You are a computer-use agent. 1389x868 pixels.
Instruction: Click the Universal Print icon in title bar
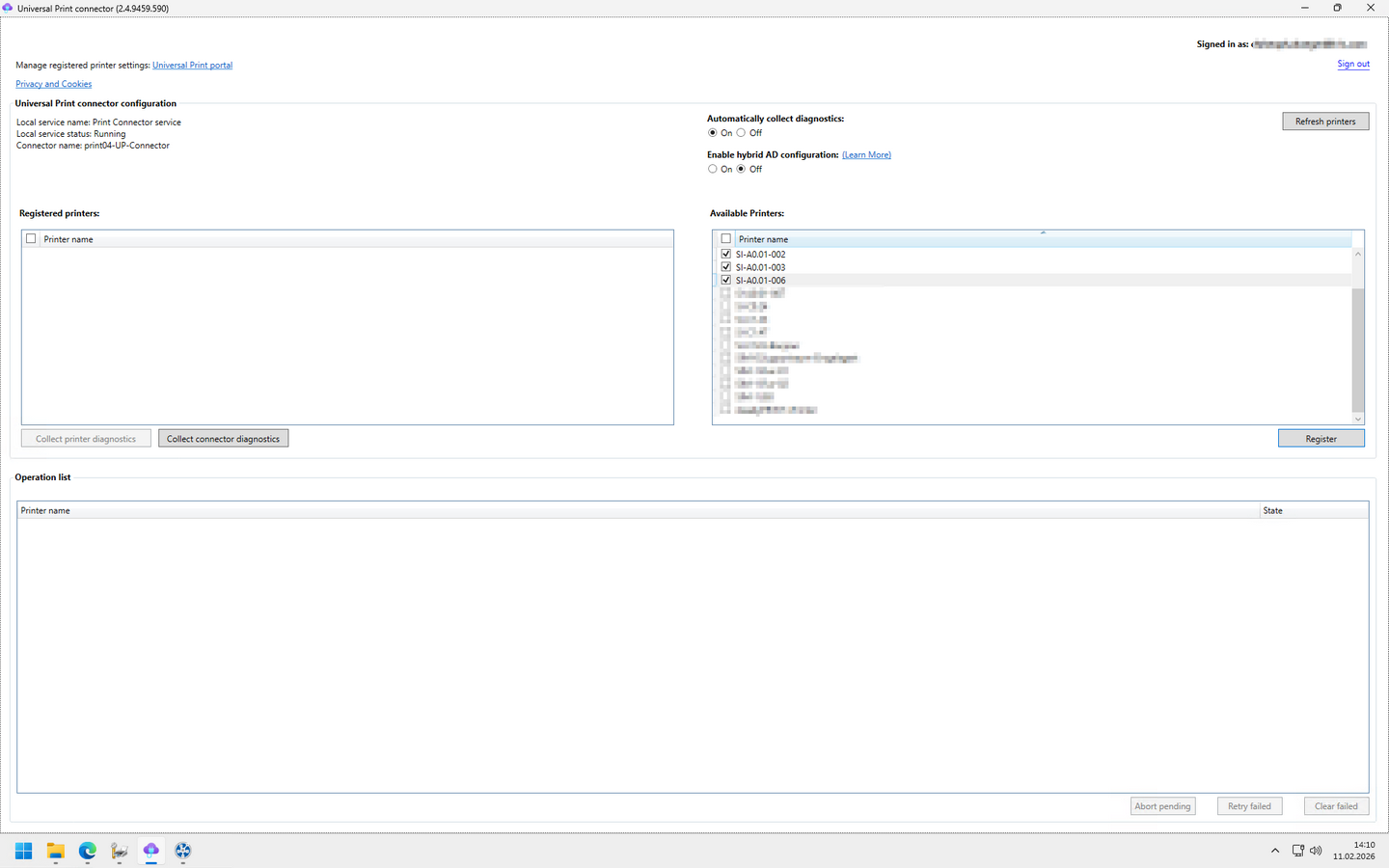pos(8,8)
